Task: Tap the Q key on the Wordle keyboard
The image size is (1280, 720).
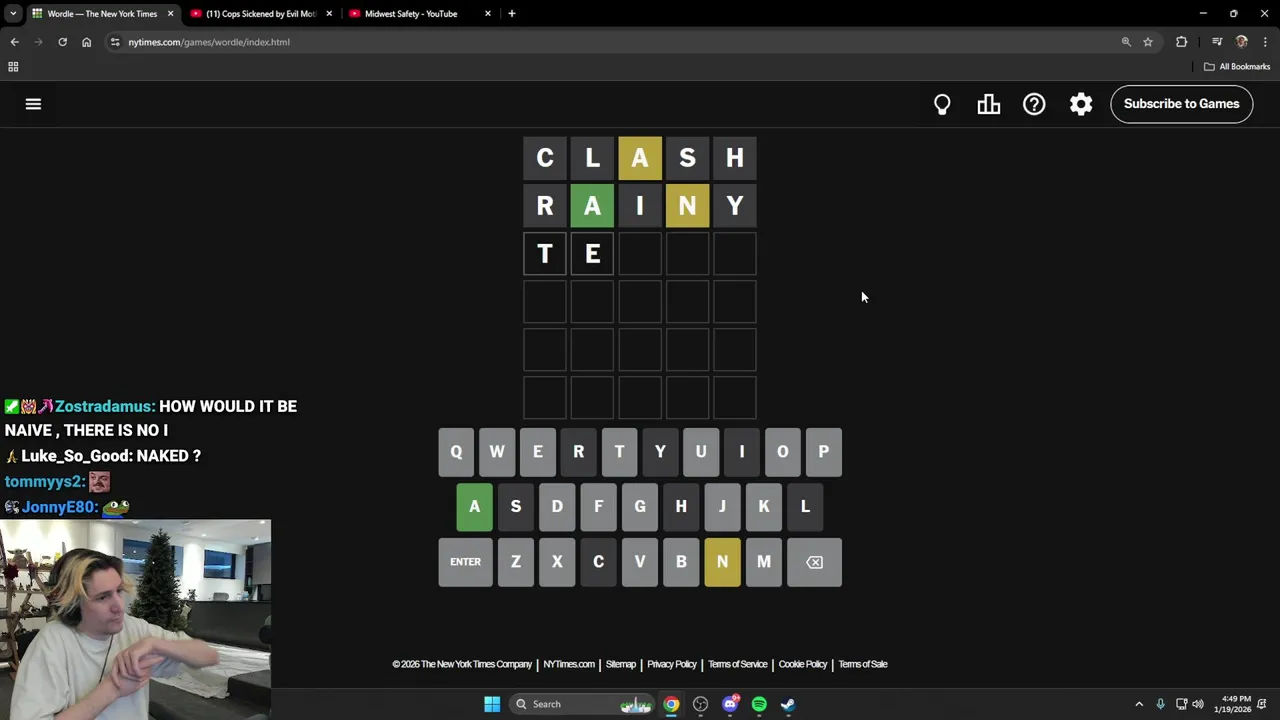Action: click(456, 452)
